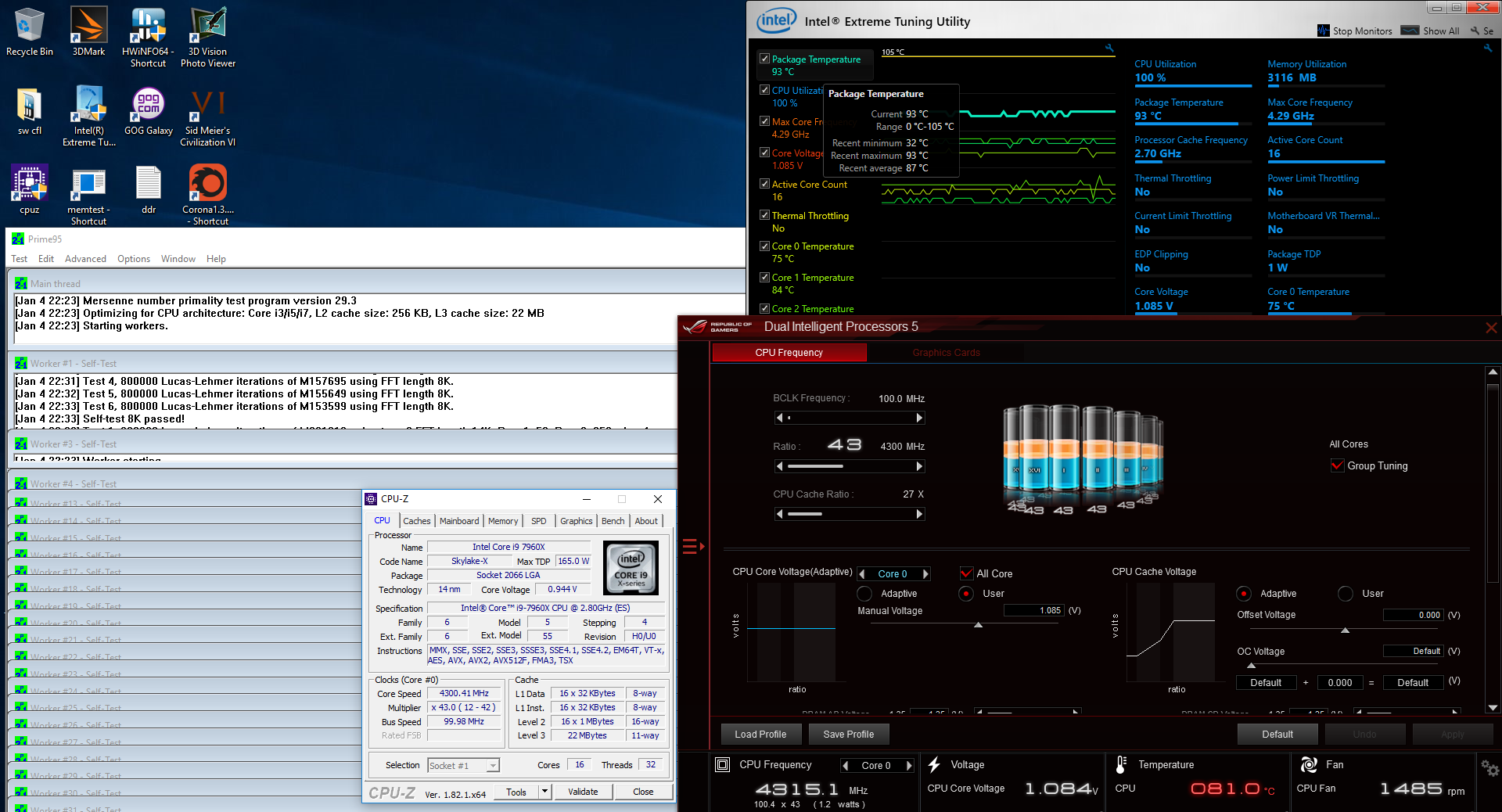Open the Options menu in Prime95
1502x812 pixels.
click(x=134, y=259)
